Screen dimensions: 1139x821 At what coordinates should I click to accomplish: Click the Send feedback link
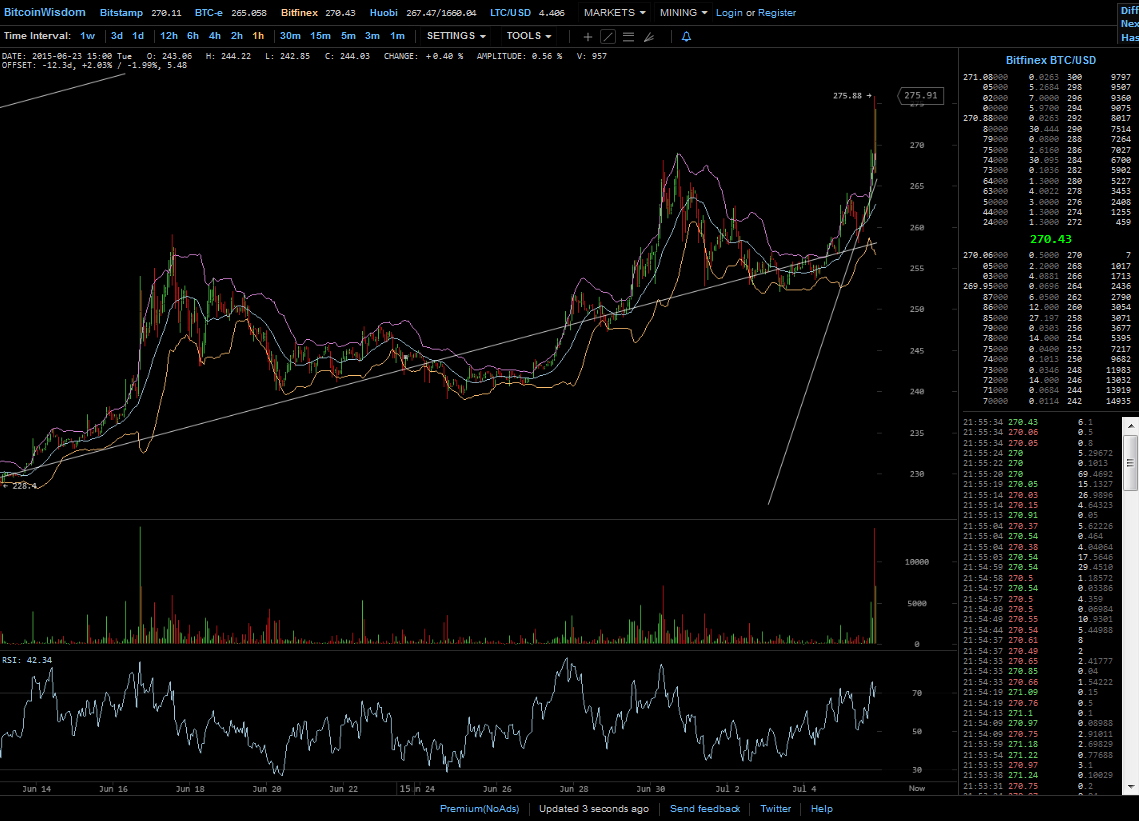[x=705, y=809]
